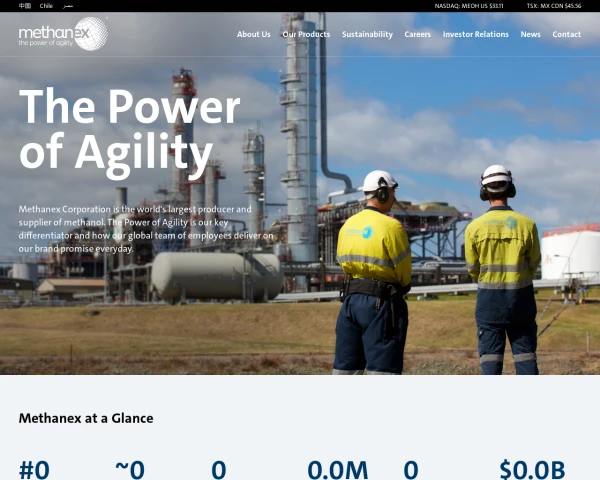Click the Methanex globe logo
The width and height of the screenshot is (600, 480).
(63, 34)
